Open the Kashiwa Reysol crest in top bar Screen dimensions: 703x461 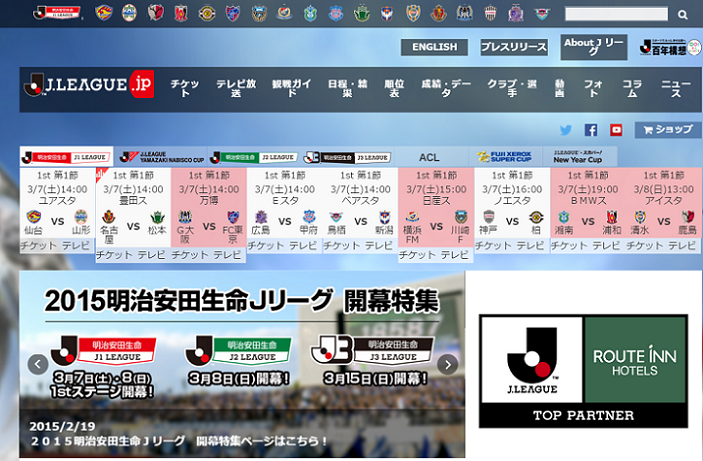pyautogui.click(x=207, y=13)
